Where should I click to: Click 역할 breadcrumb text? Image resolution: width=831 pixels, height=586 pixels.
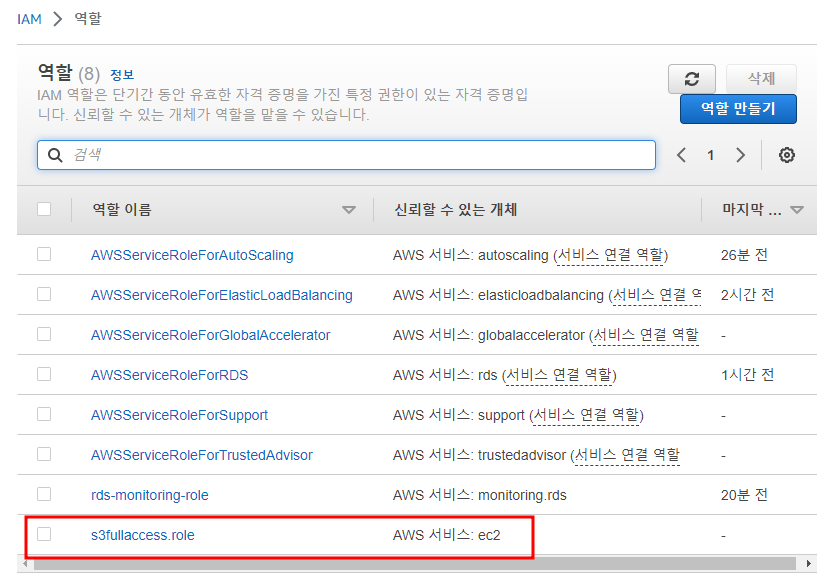pos(88,19)
